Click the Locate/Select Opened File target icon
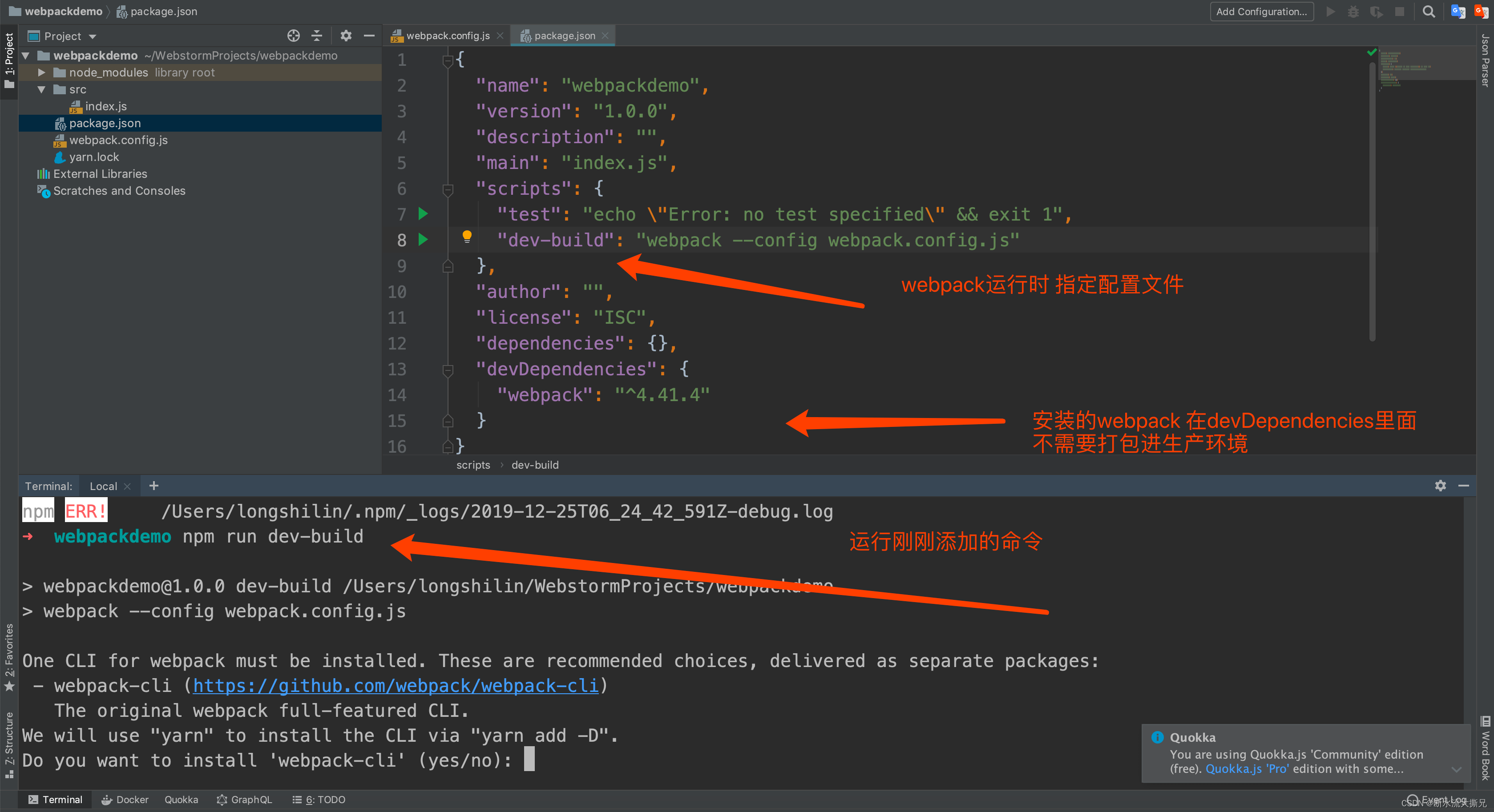 (294, 36)
